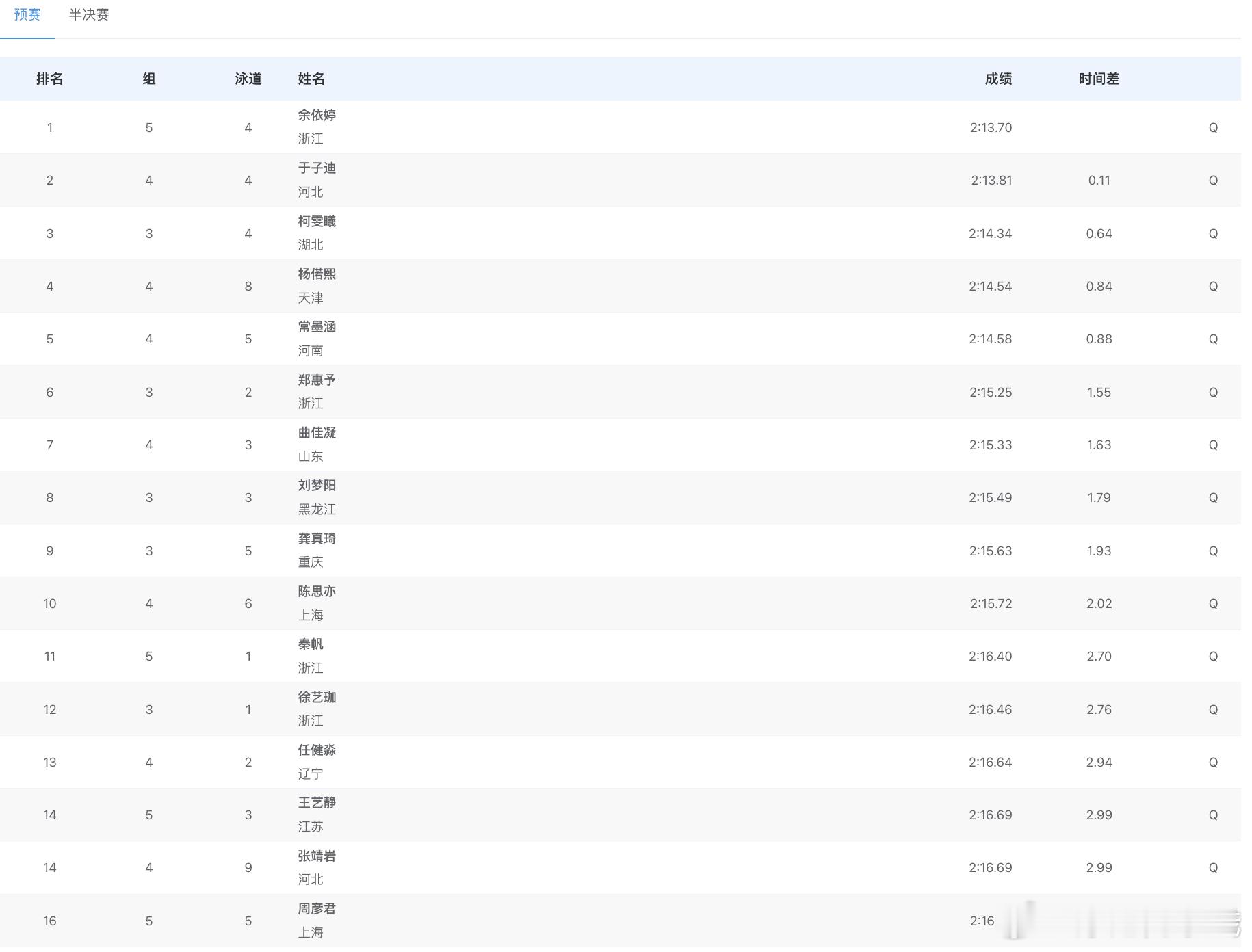Screen dimensions: 1252x952
Task: Select the Q mark on rank 1 row
Action: [x=1214, y=127]
